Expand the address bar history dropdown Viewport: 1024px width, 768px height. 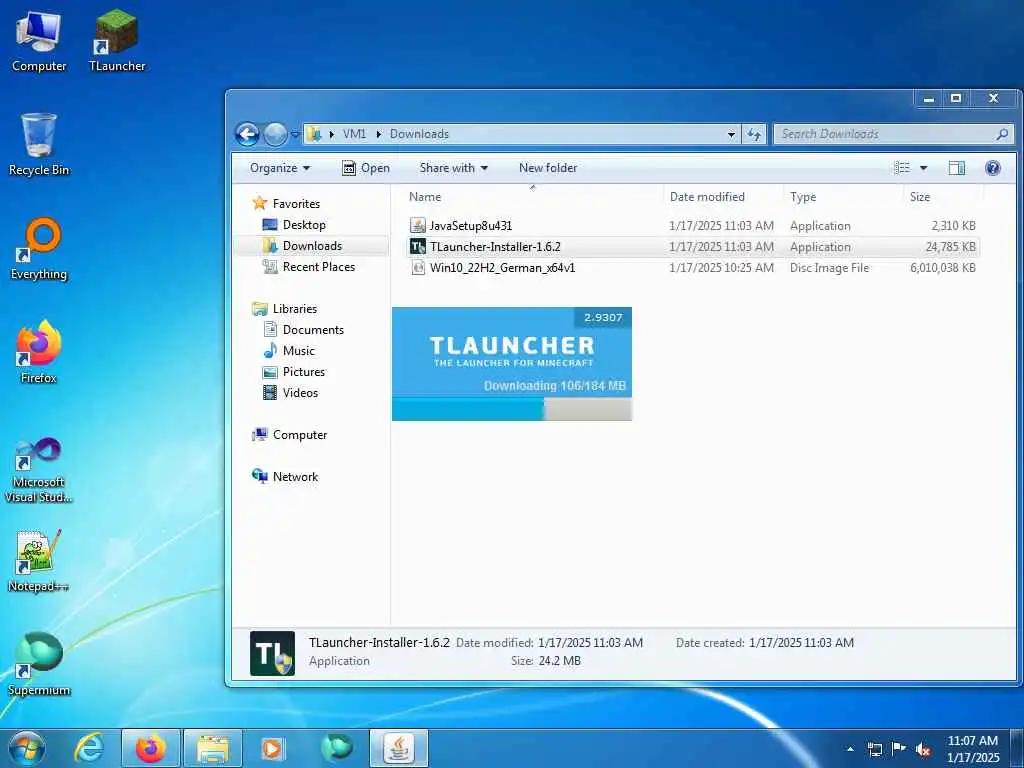pos(731,135)
